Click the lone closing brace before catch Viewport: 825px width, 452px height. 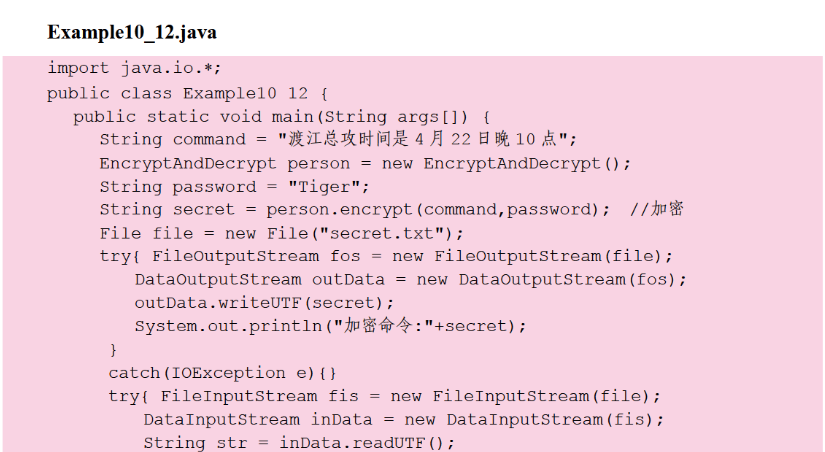click(x=113, y=350)
